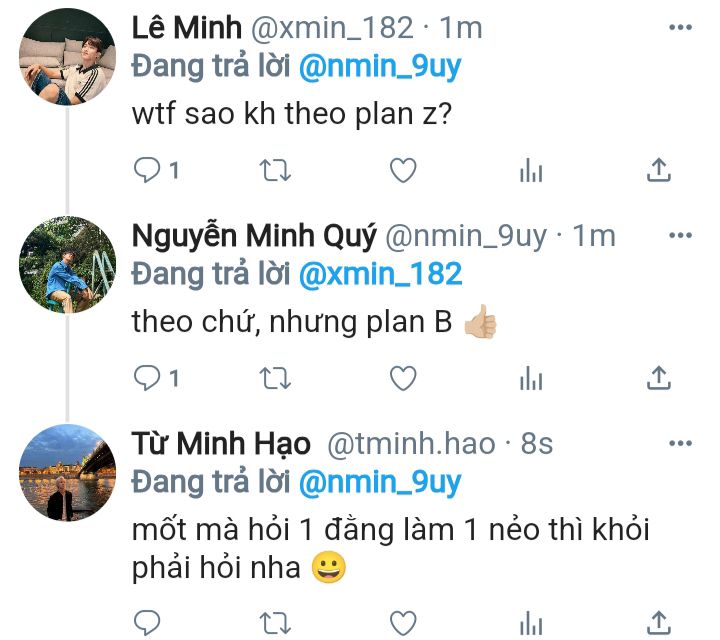This screenshot has height=640, width=720.
Task: Reply to Nguyễn Minh Quý's tweet
Action: 148,378
